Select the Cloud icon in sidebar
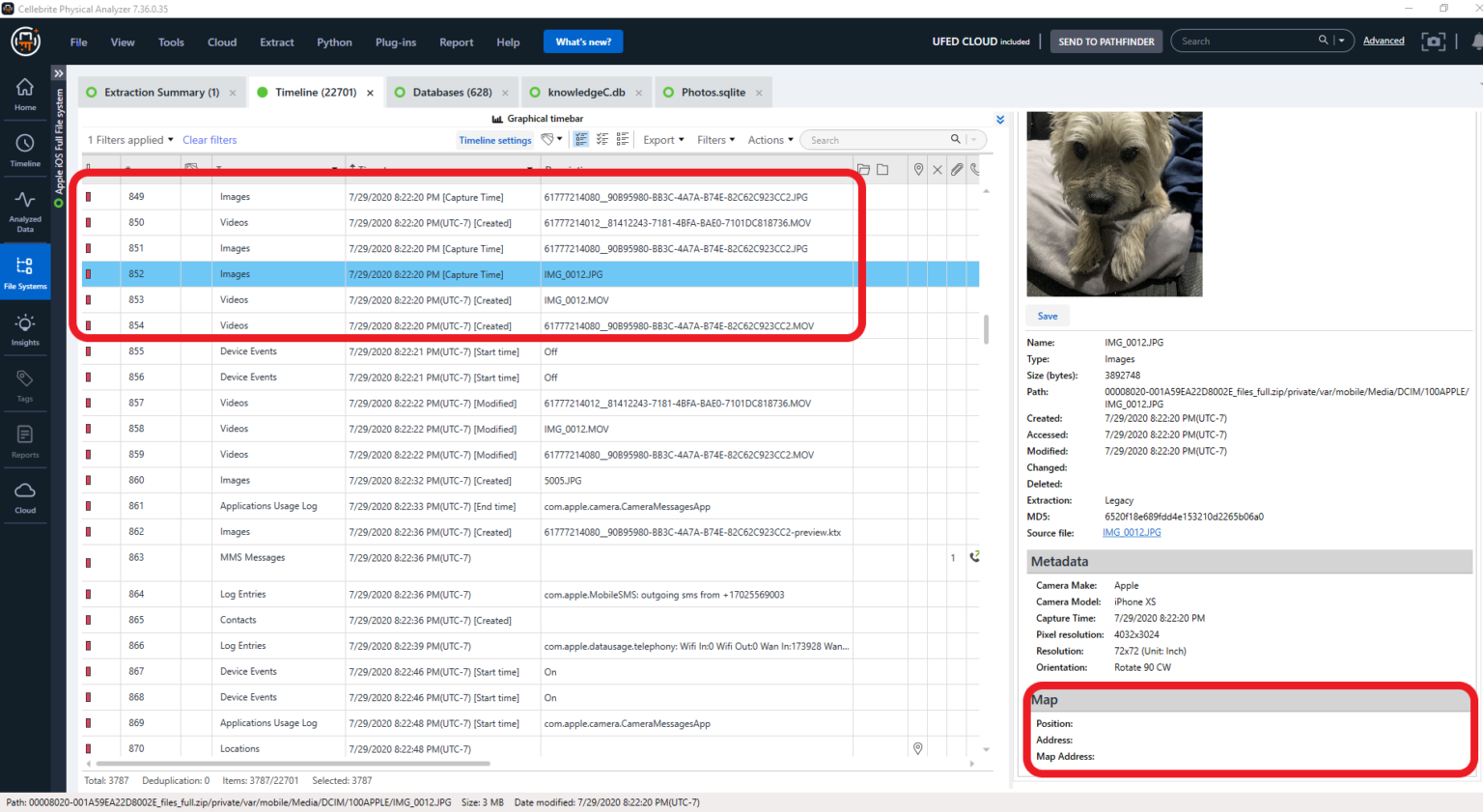Image resolution: width=1483 pixels, height=812 pixels. point(25,497)
